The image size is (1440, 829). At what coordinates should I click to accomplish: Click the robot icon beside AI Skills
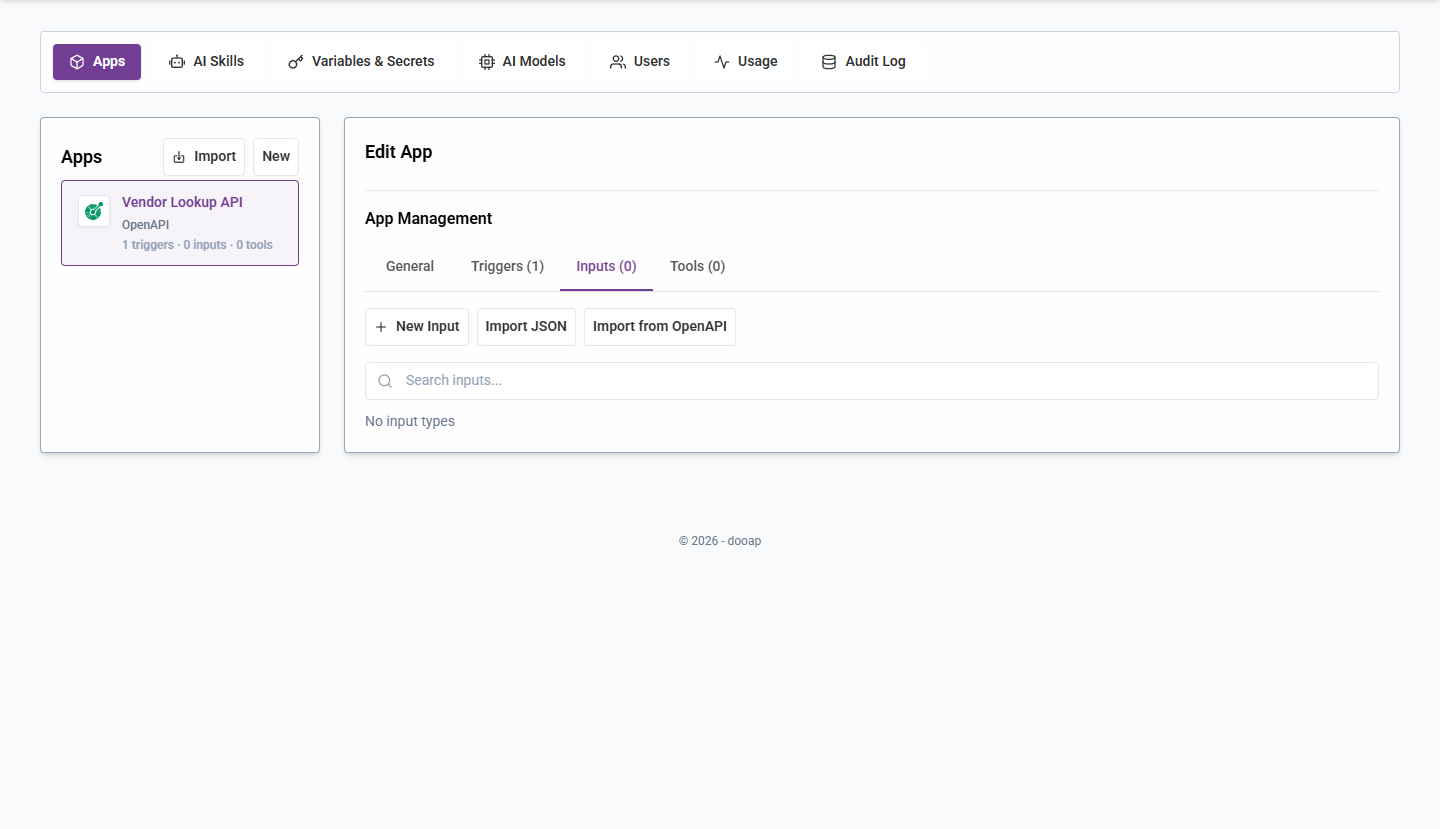(177, 62)
